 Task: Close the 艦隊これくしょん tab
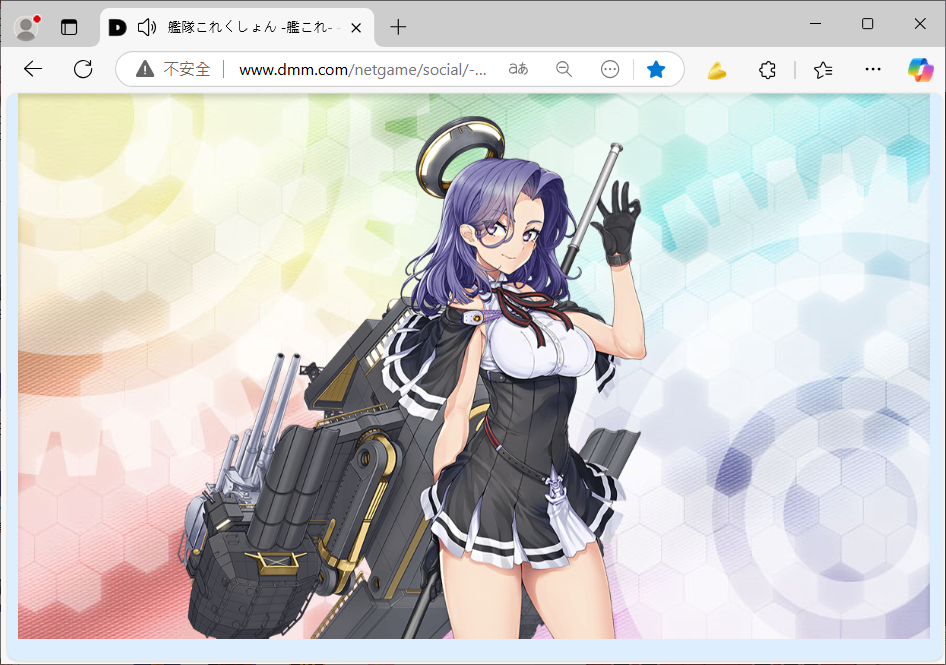[x=356, y=28]
